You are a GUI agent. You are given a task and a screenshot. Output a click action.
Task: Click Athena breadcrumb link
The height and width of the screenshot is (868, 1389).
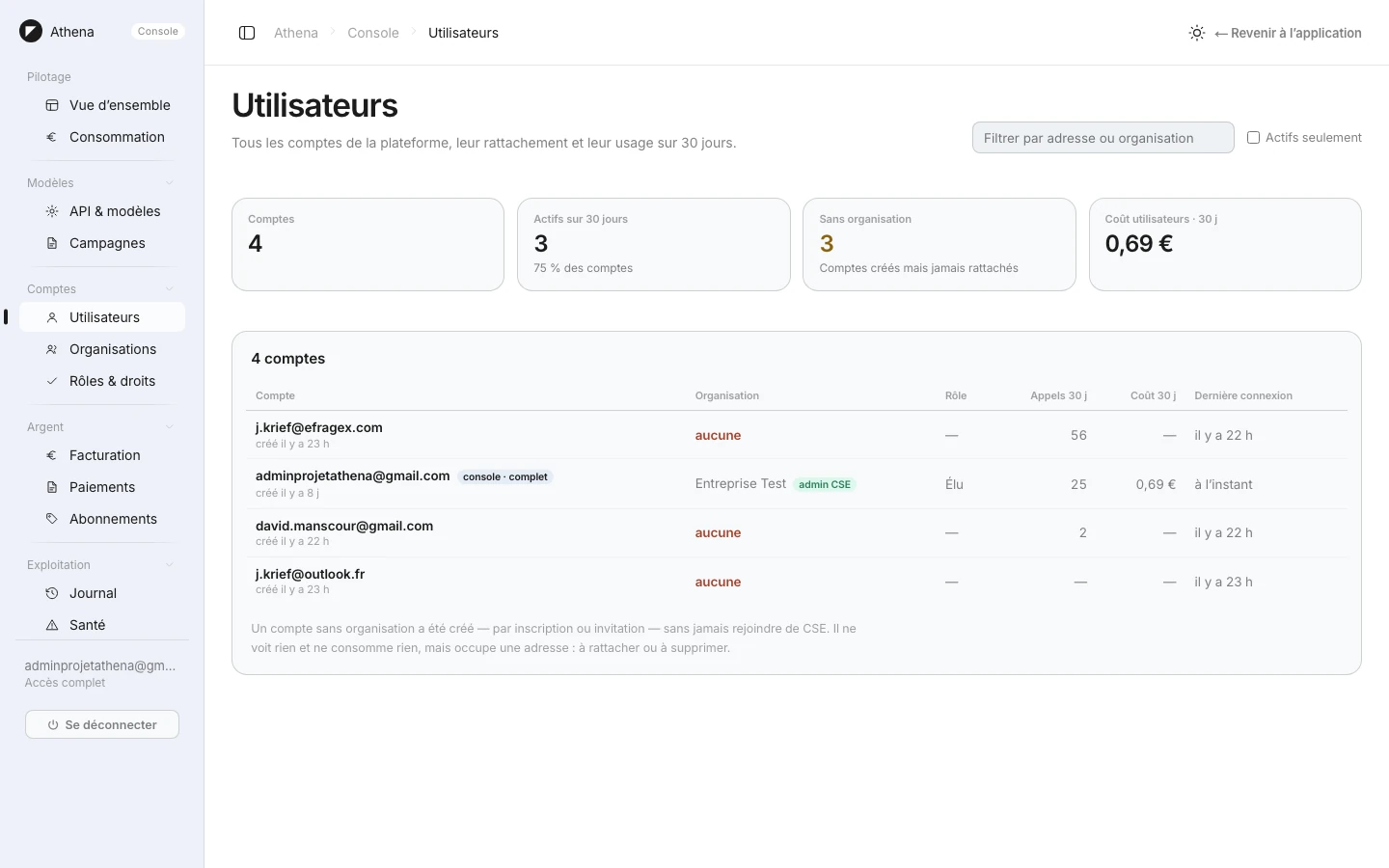point(296,33)
